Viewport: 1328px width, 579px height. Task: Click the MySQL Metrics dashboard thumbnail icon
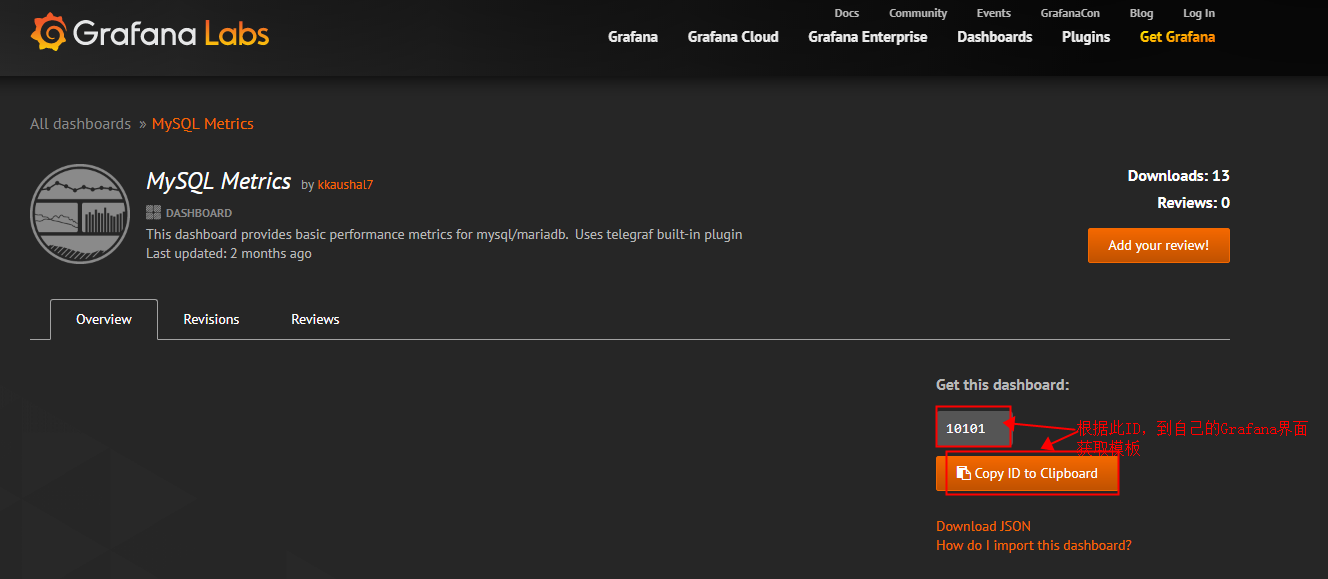[x=80, y=213]
